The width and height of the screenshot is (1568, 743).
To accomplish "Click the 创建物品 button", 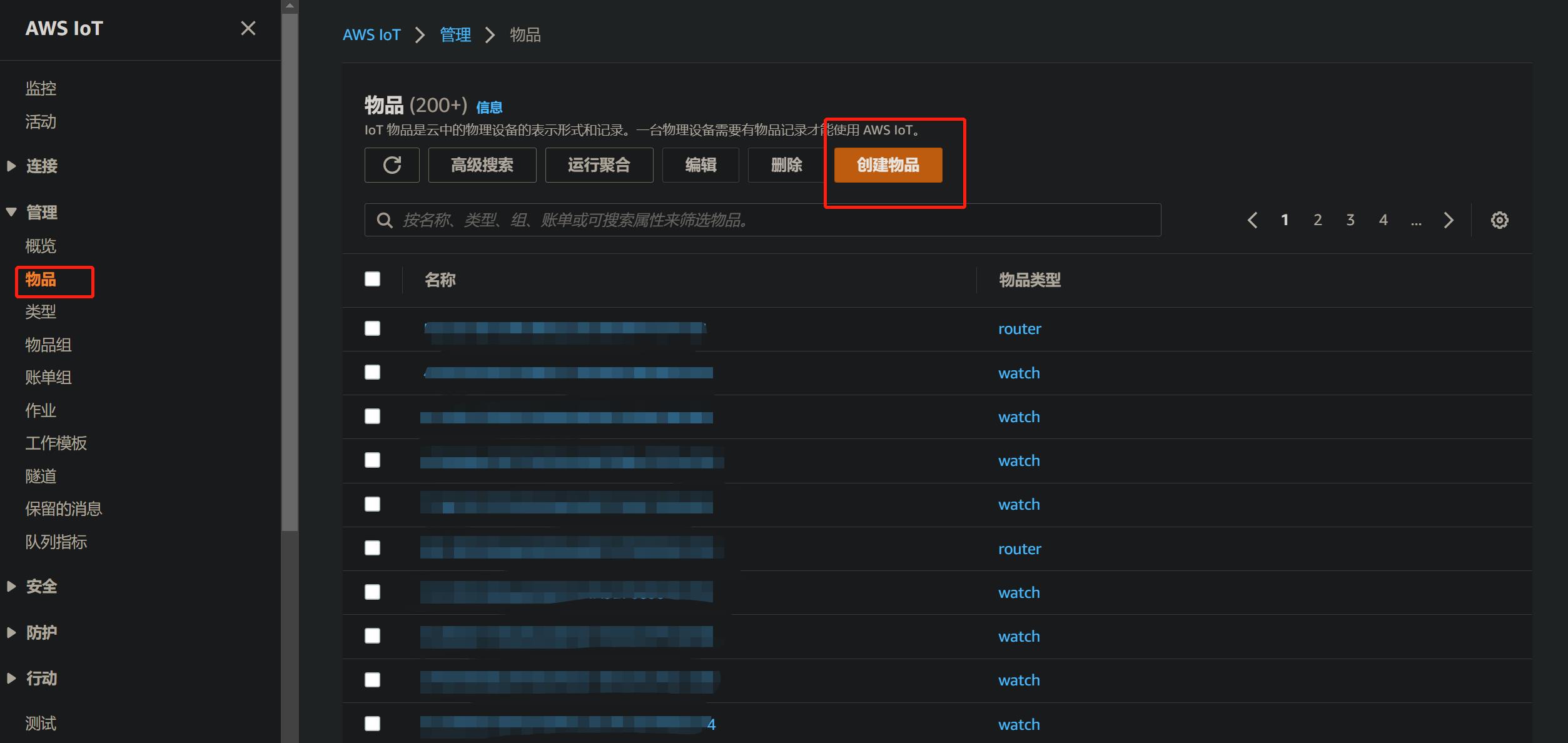I will click(x=888, y=165).
